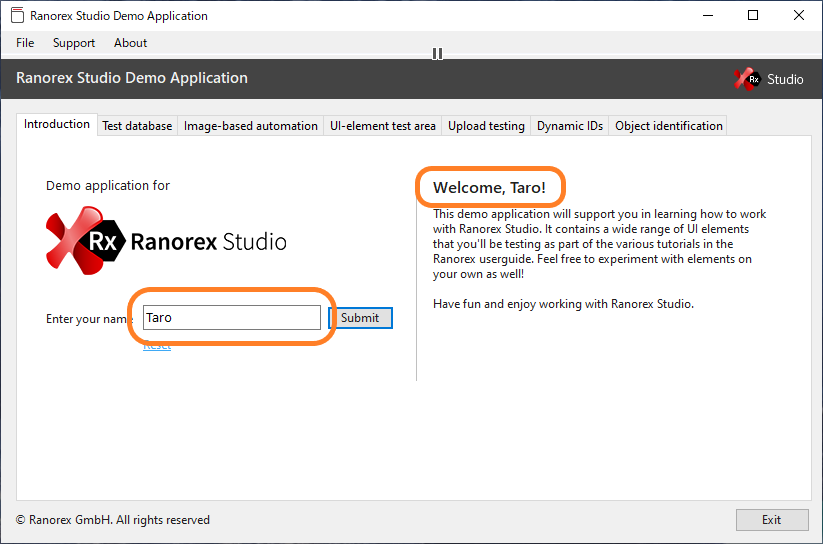
Task: Click the large Ranorex Studio Rx logo
Action: coord(166,240)
